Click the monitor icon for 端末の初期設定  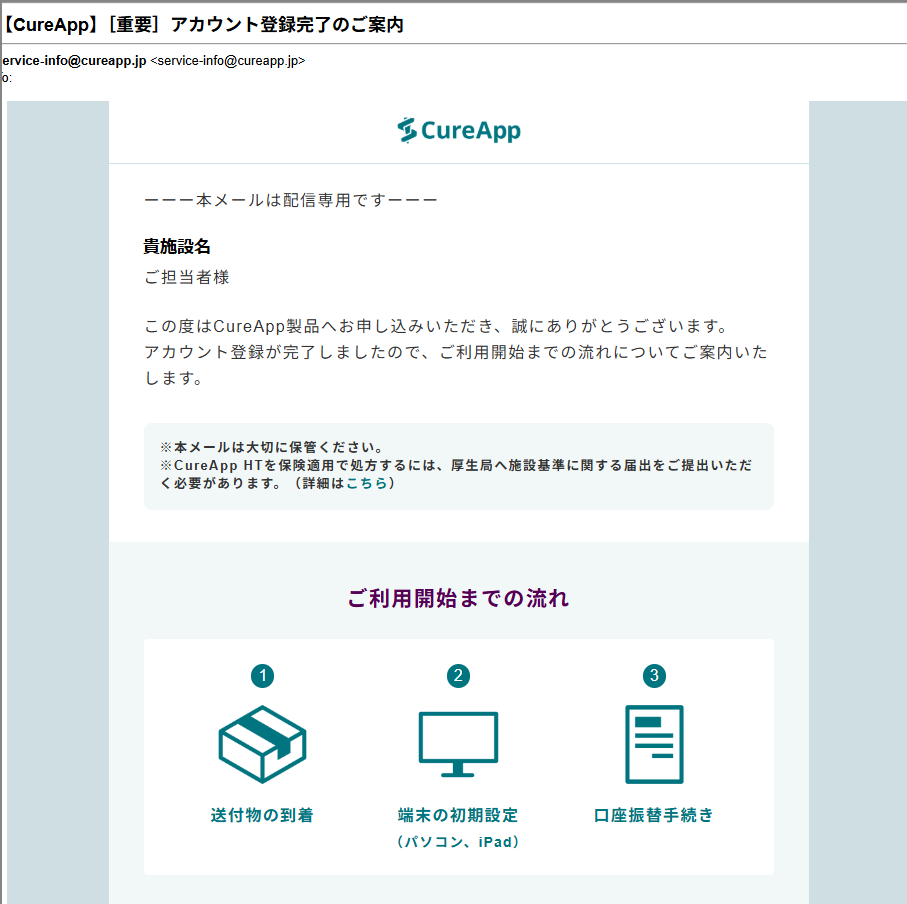pos(458,744)
